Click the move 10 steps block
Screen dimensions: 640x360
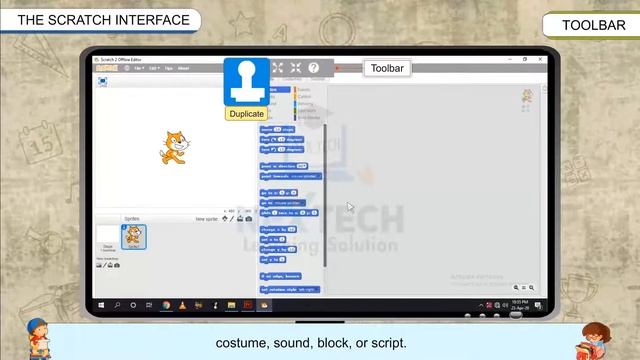pyautogui.click(x=277, y=129)
